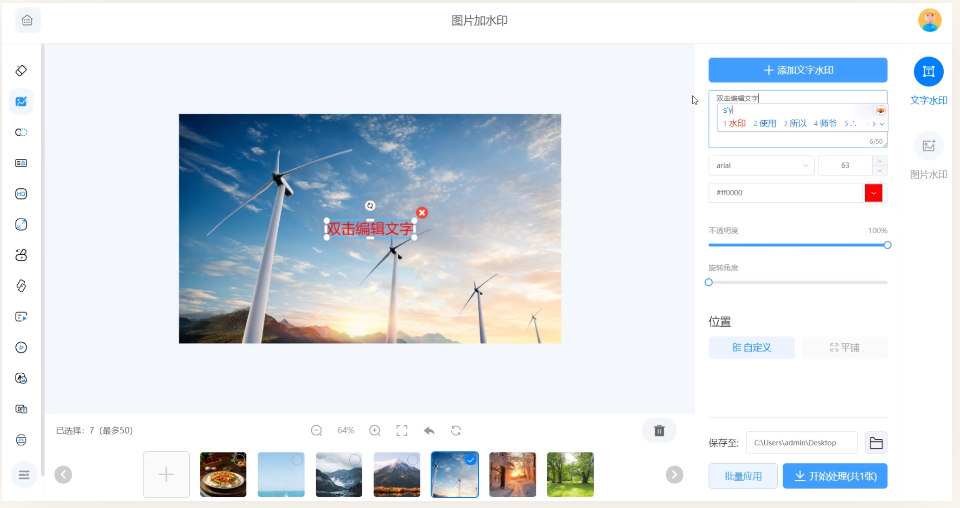The image size is (960, 508).
Task: Pick IME candidate 2 使用
Action: (765, 124)
